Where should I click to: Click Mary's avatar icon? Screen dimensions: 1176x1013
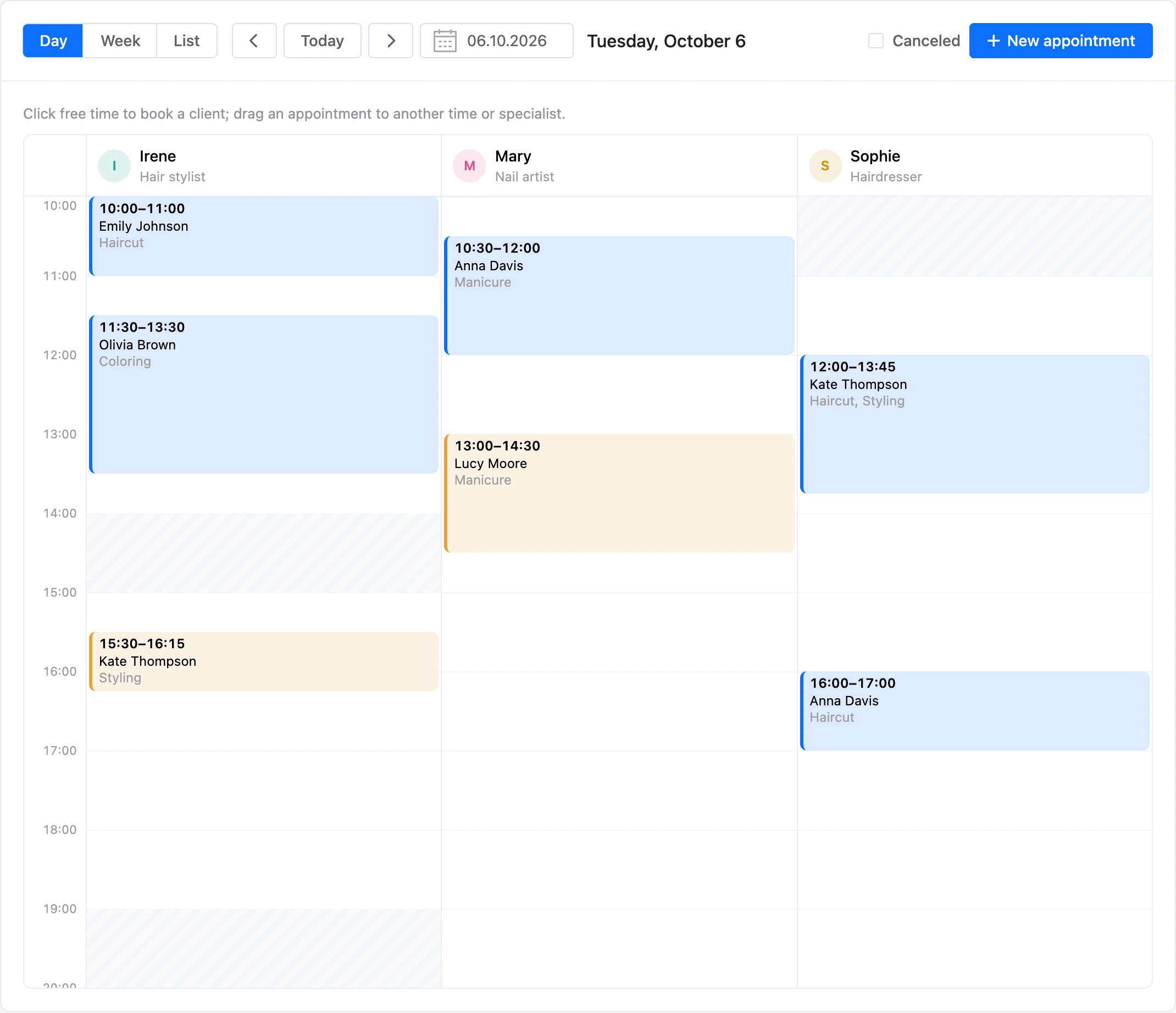469,166
